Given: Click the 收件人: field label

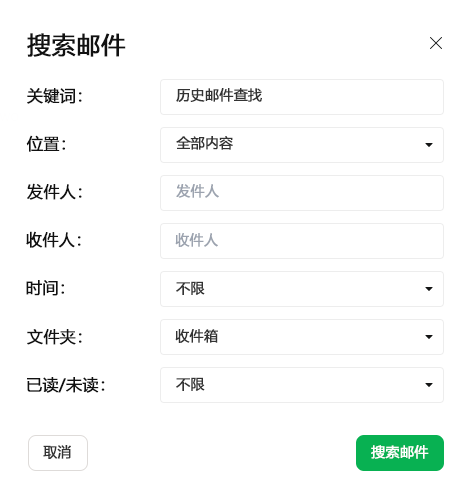Looking at the screenshot, I should [54, 240].
